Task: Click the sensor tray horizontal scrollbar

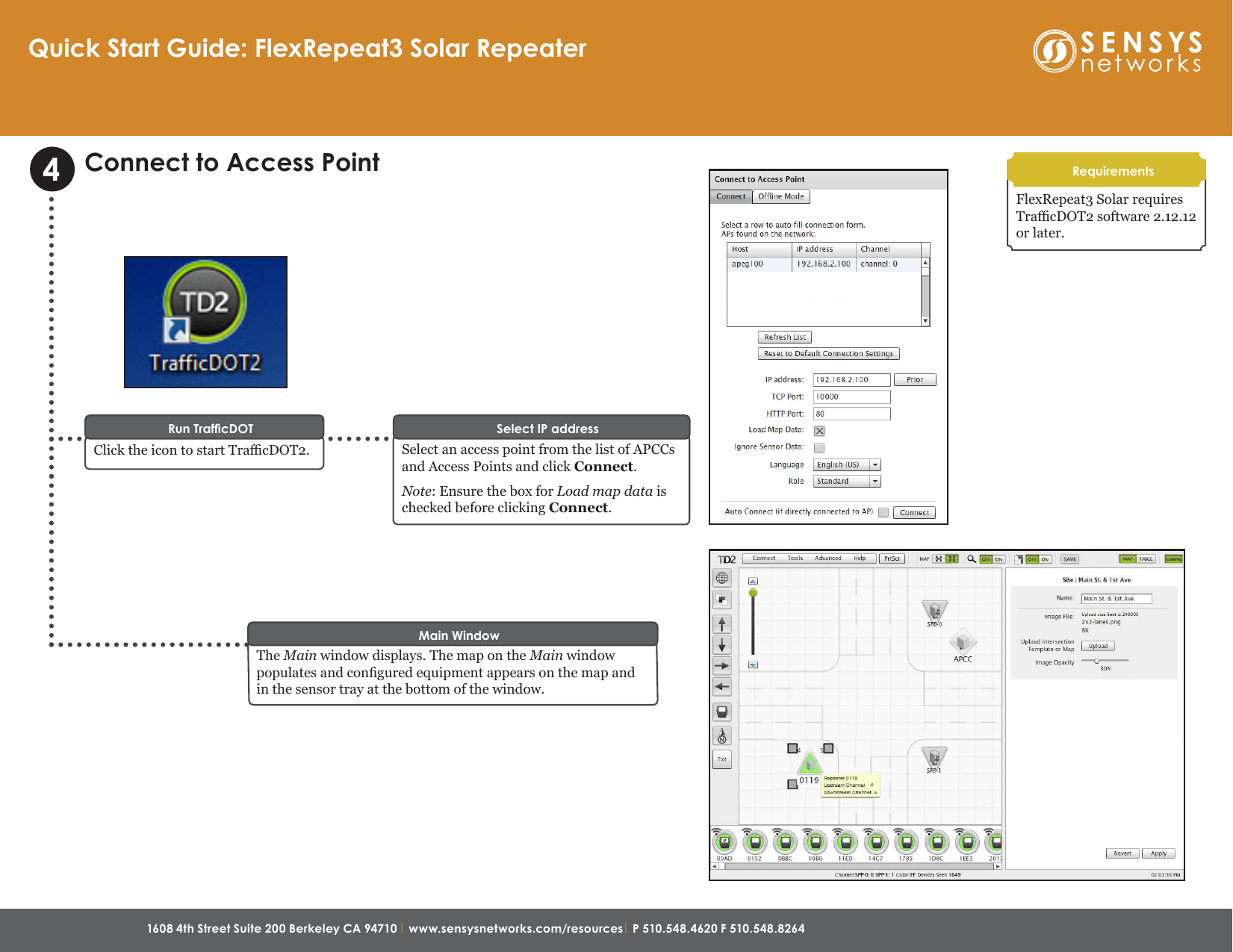Action: [857, 867]
